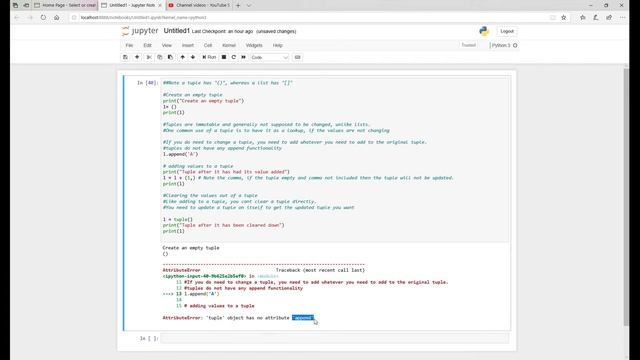
Task: Move the selected cell up
Action: (182, 57)
